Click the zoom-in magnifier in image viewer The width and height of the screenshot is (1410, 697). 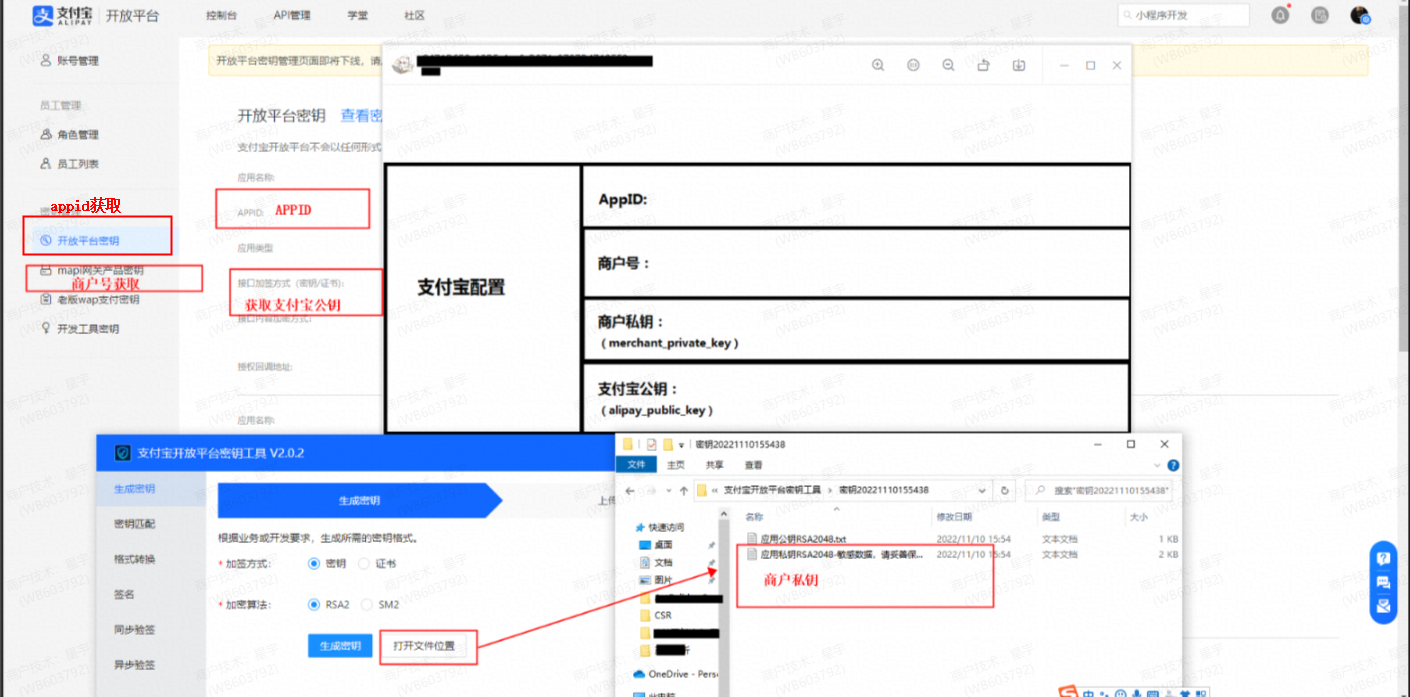point(878,65)
